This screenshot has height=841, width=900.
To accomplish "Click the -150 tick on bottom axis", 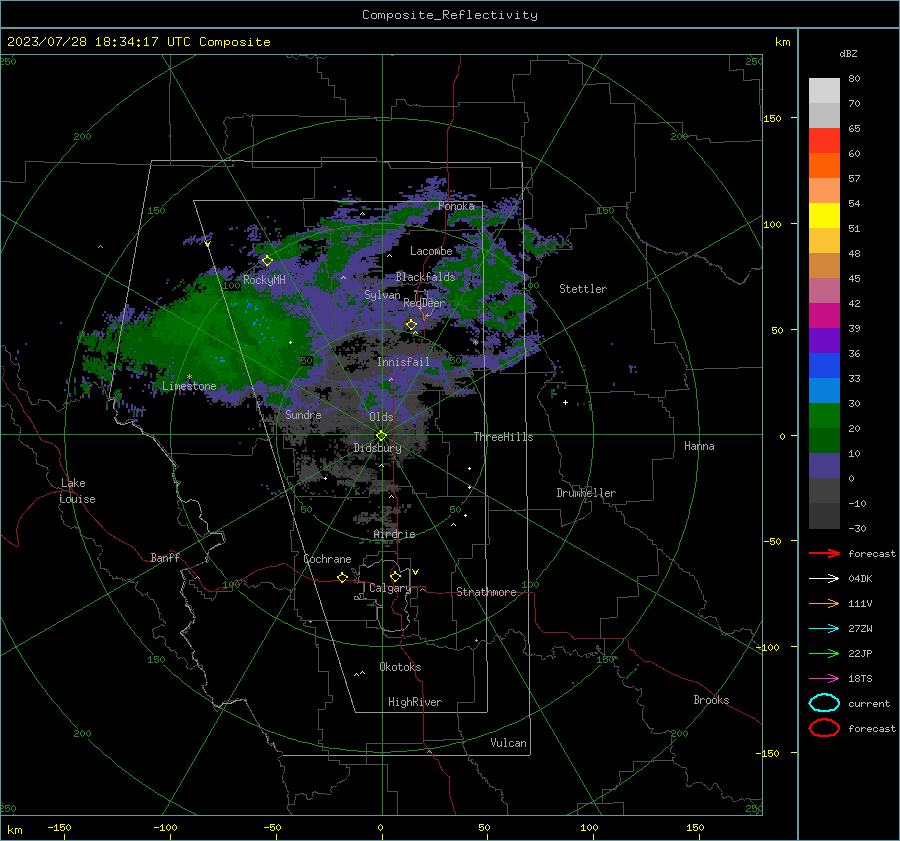I will pyautogui.click(x=59, y=827).
